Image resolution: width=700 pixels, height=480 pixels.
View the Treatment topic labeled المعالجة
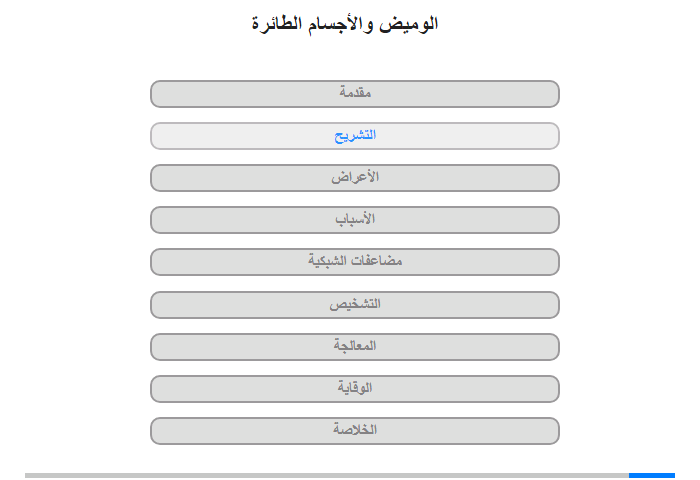coord(354,346)
